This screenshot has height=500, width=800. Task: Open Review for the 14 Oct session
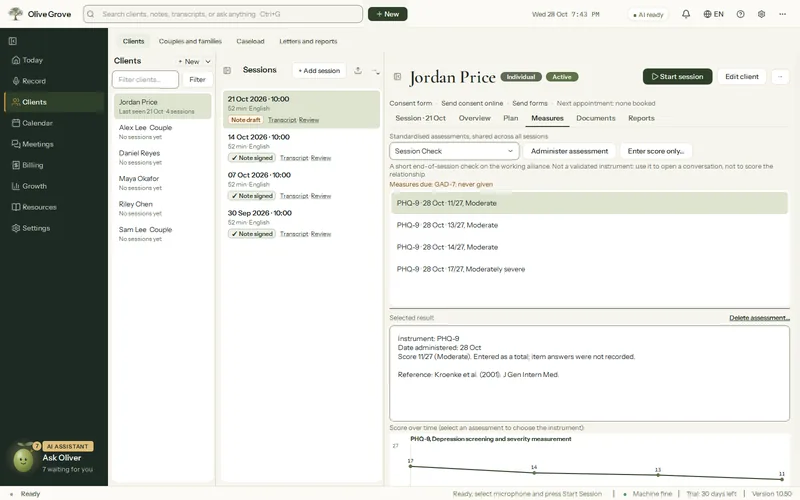click(321, 158)
